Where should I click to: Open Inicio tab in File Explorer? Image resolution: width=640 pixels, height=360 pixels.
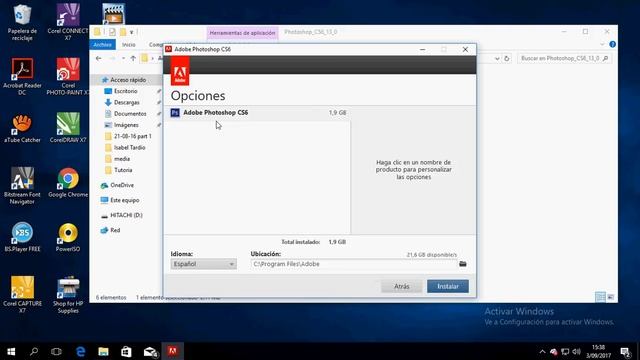(x=129, y=44)
